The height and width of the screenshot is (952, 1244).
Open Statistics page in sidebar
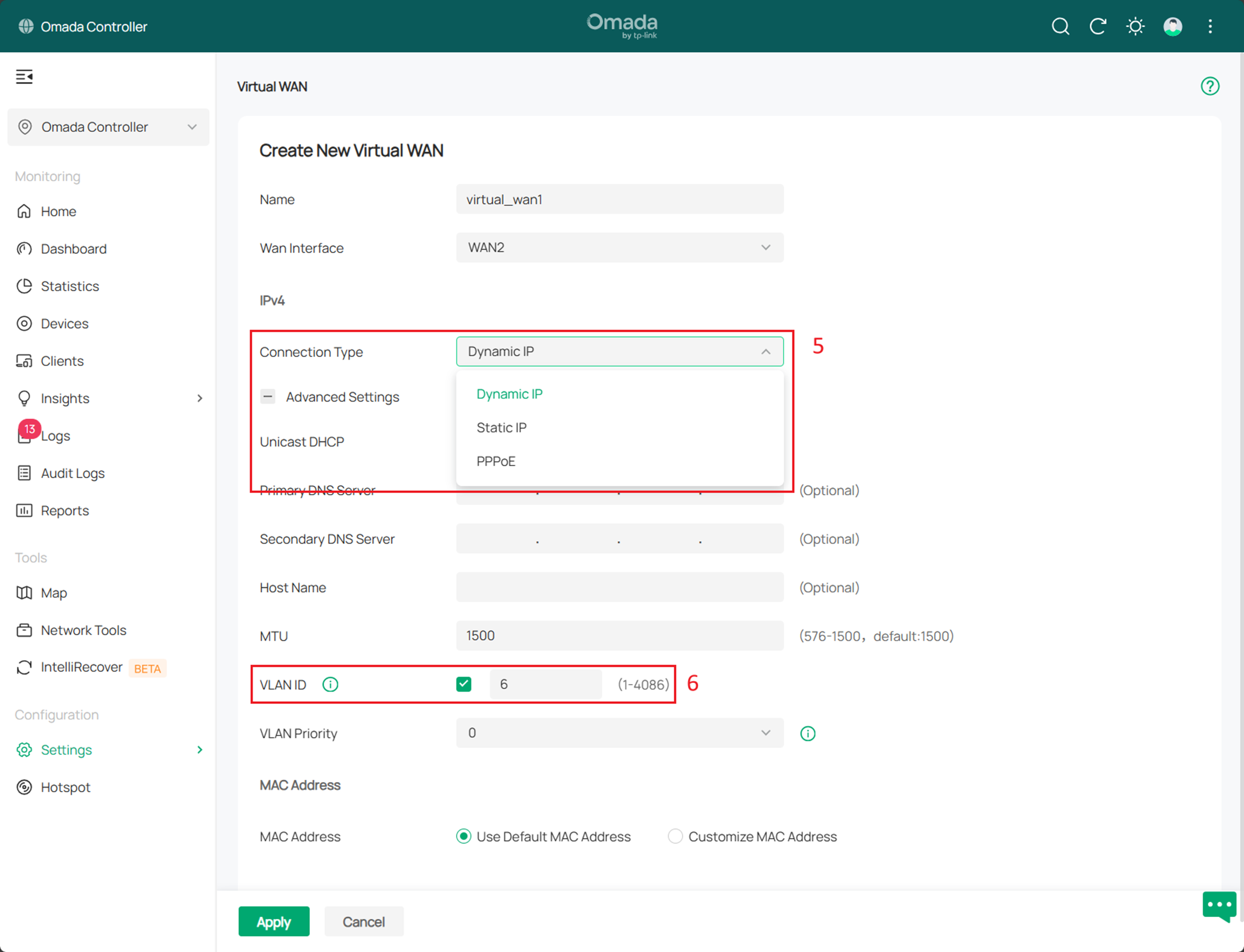70,286
